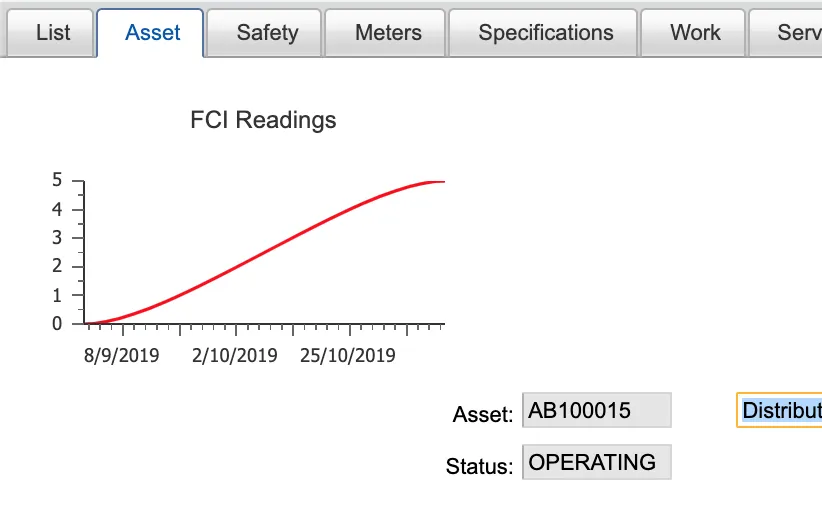Image resolution: width=822 pixels, height=512 pixels.
Task: Click the value 3 on the y-axis
Action: pyautogui.click(x=57, y=238)
